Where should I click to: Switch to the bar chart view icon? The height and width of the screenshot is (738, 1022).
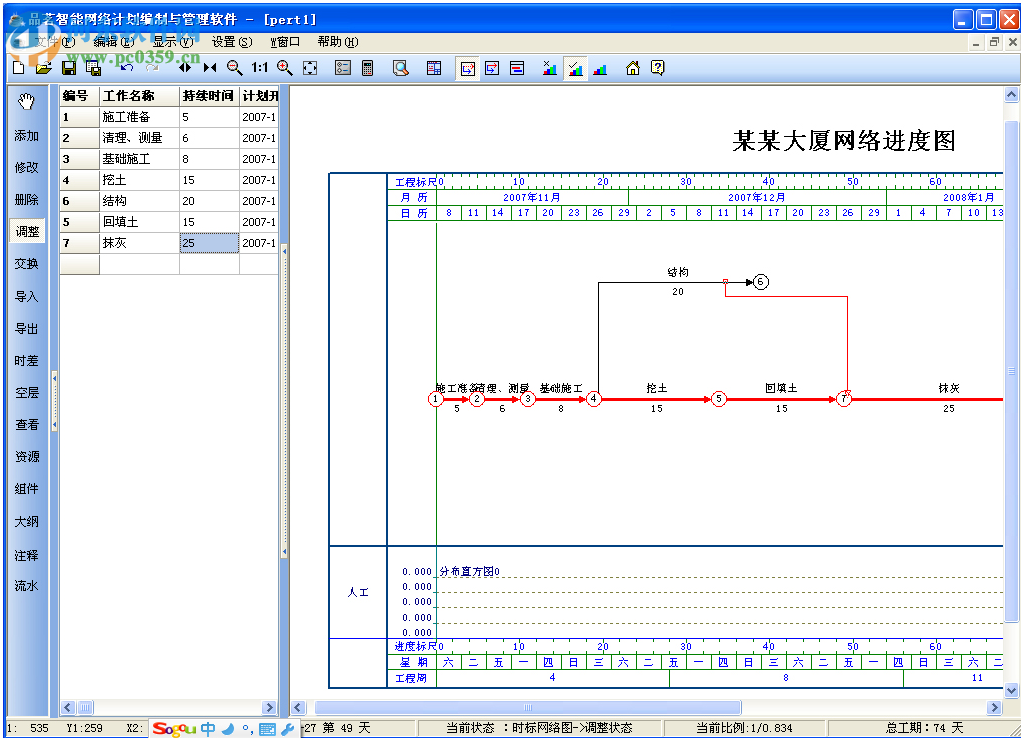pos(517,68)
